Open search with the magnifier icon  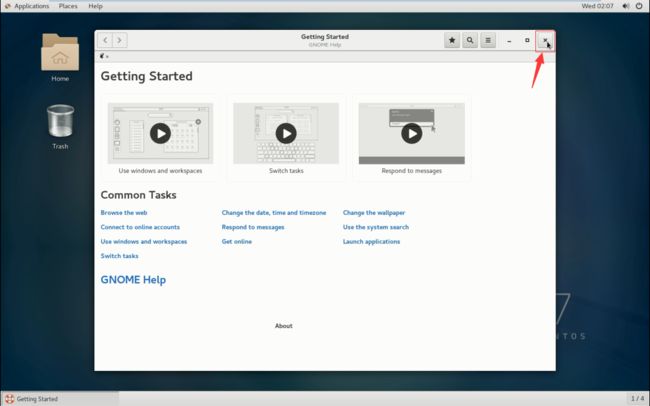tap(470, 40)
